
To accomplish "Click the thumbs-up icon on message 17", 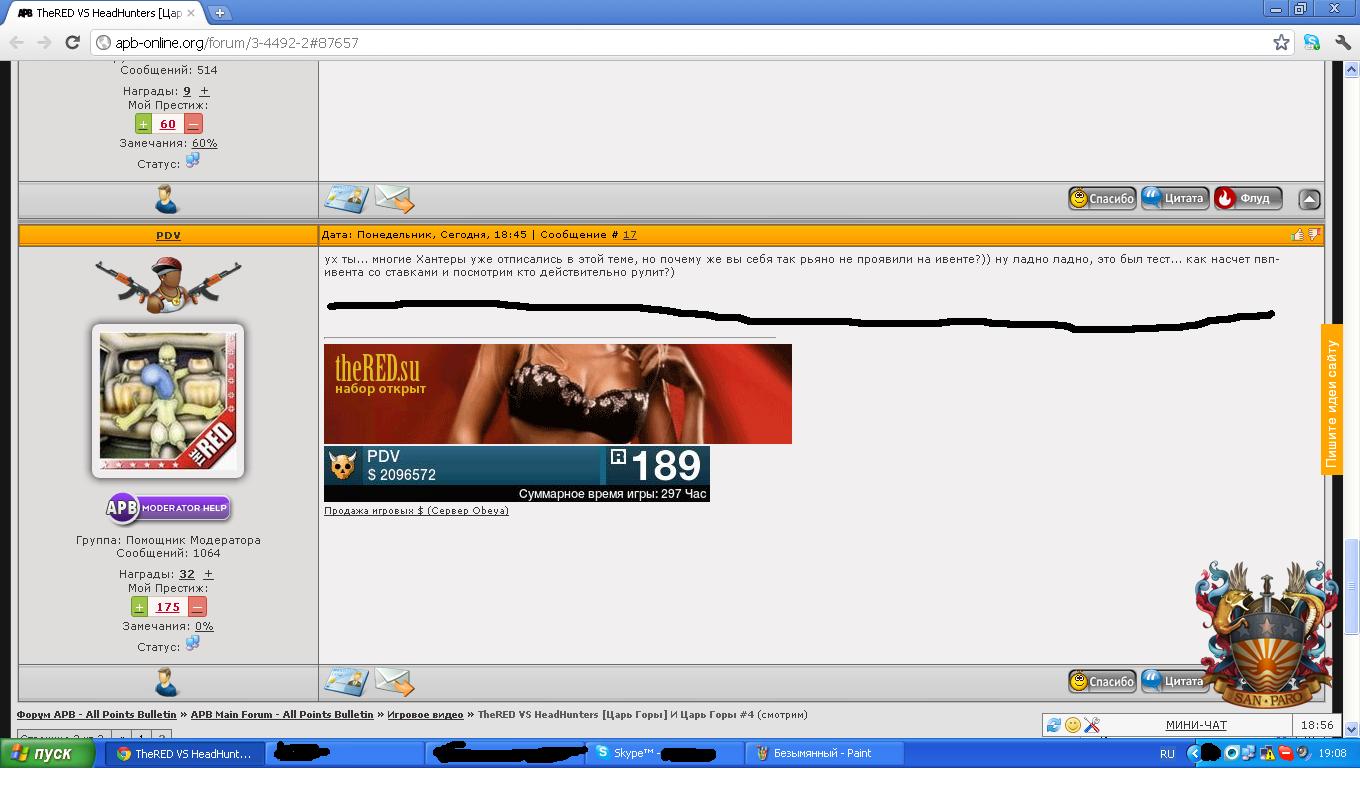I will point(1297,235).
